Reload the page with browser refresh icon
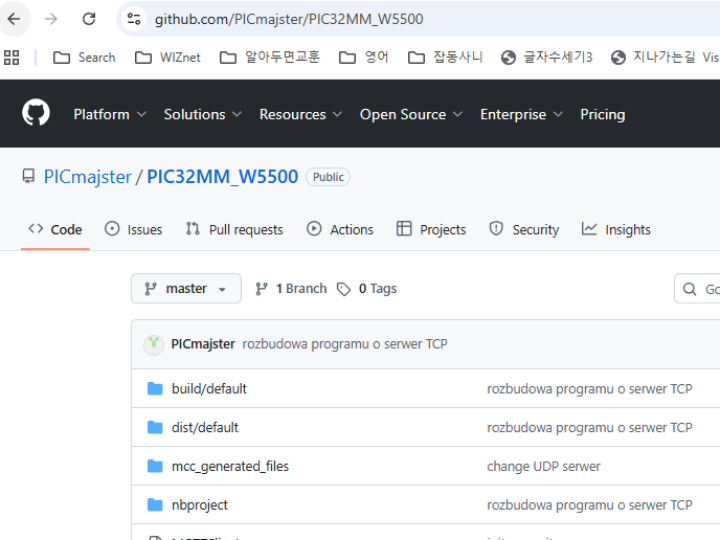Viewport: 720px width, 540px height. (x=89, y=19)
